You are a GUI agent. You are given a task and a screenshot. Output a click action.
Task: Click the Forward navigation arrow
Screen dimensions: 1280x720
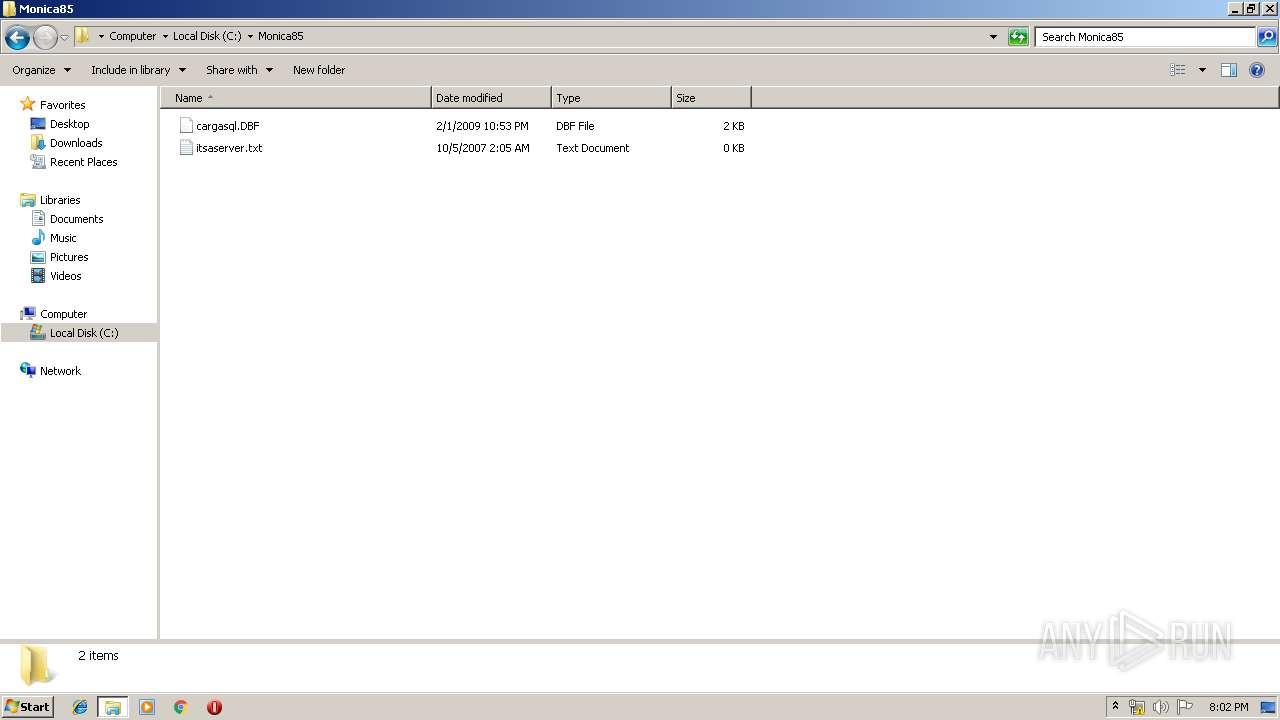click(x=45, y=38)
